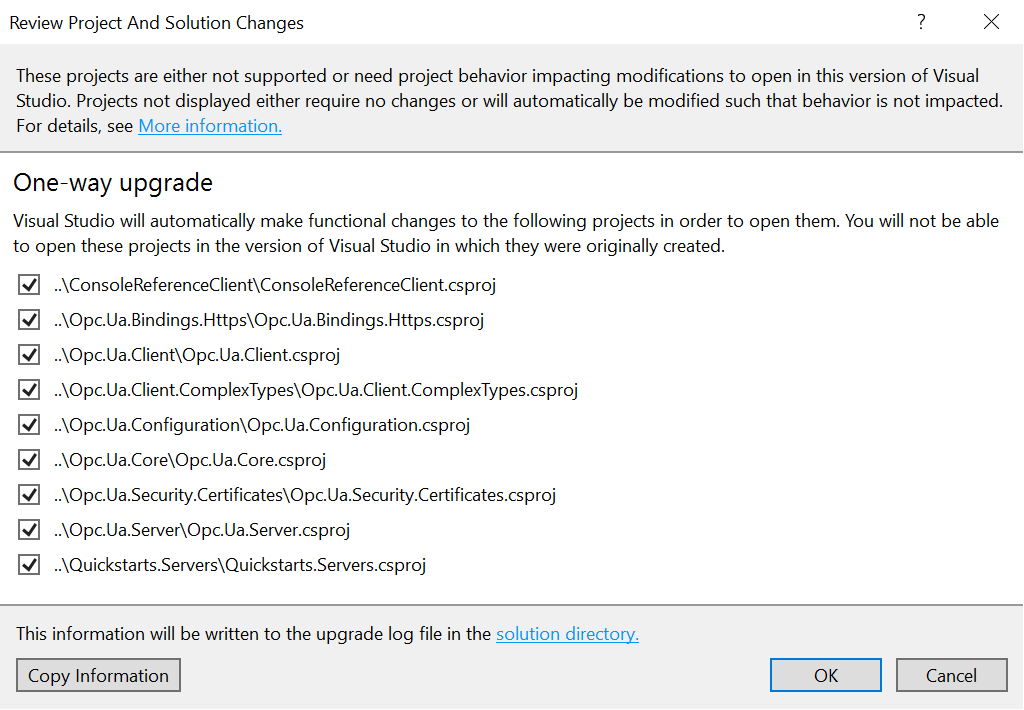Open the More information link
The image size is (1024, 710).
point(209,126)
